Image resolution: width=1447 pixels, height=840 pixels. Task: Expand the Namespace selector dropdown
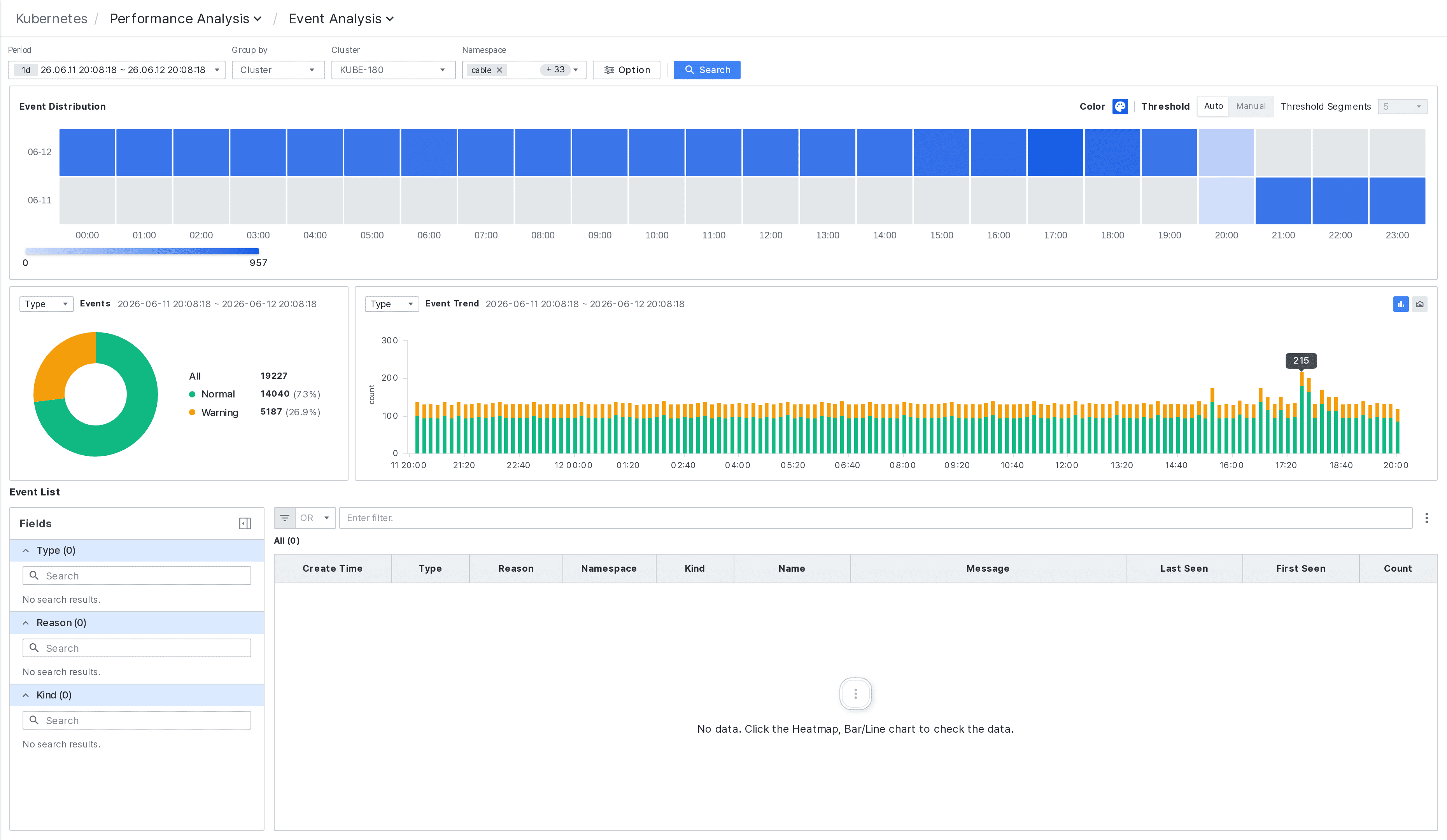click(x=576, y=70)
